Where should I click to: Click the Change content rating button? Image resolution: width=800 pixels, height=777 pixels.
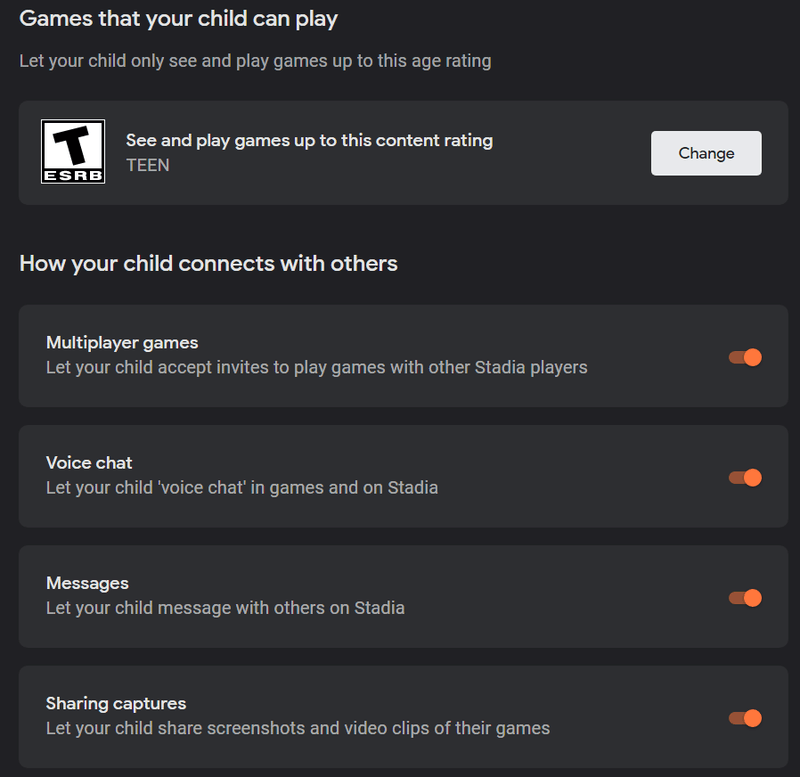click(x=706, y=153)
